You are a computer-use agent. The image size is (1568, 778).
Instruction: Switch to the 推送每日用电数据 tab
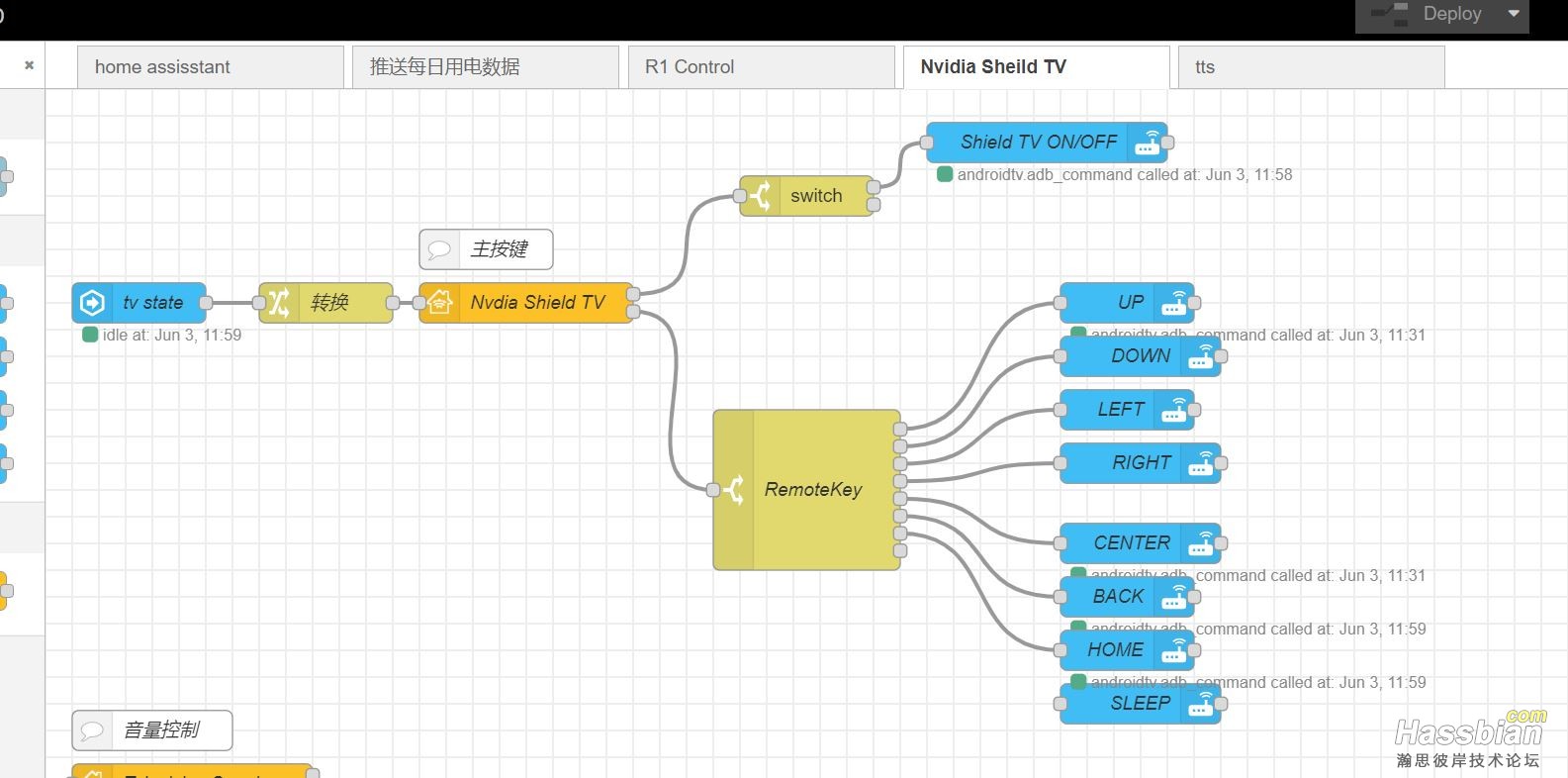[486, 67]
